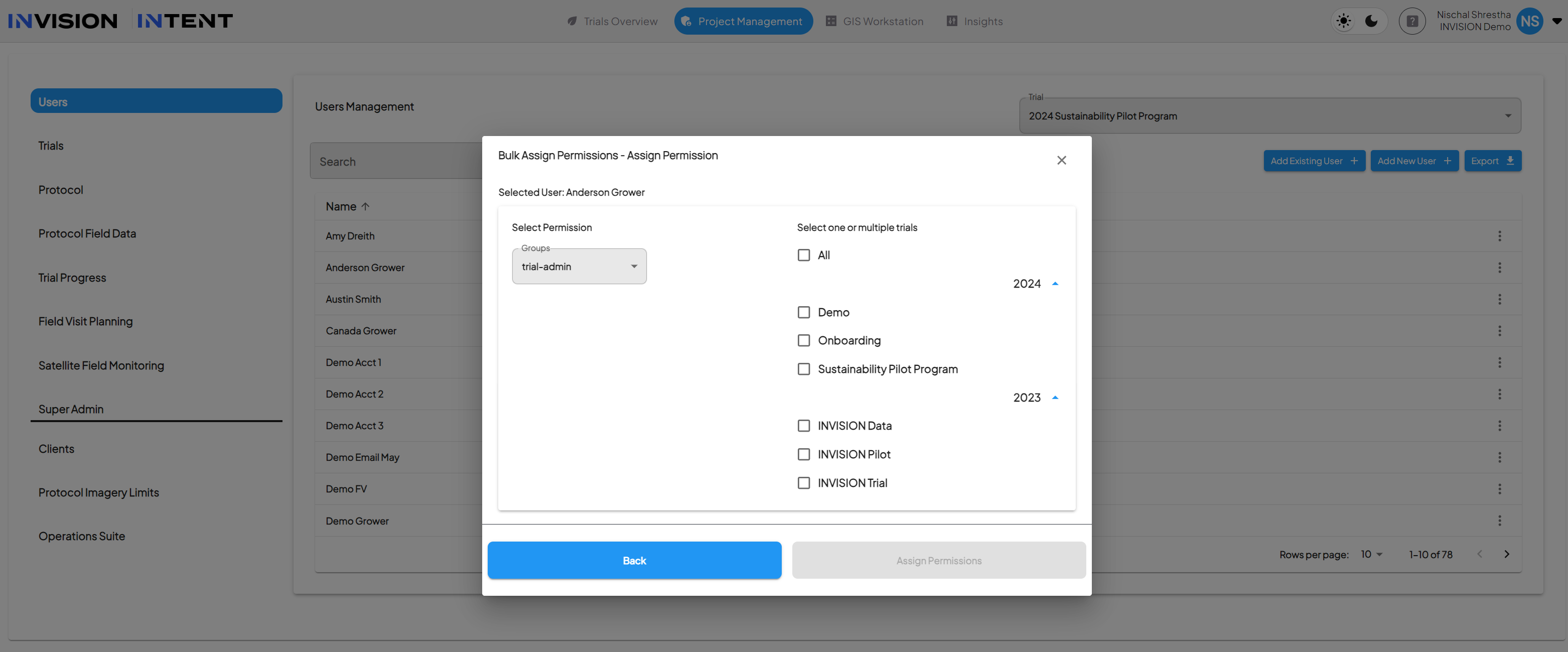1568x652 pixels.
Task: Click Add New User button
Action: [1414, 161]
